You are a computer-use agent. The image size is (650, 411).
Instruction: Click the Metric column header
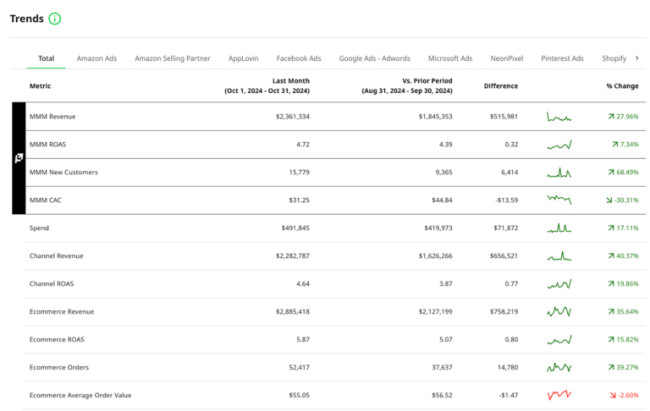(41, 86)
